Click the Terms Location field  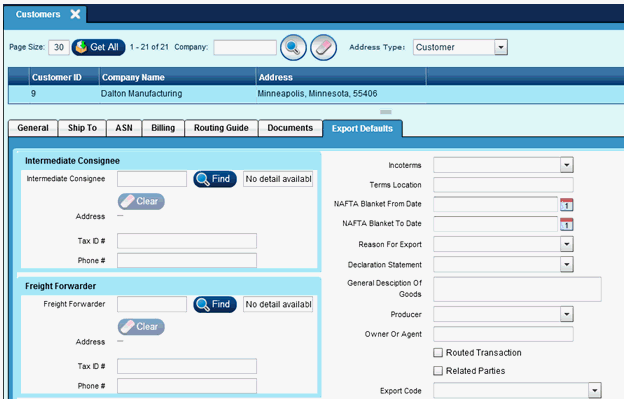point(503,185)
